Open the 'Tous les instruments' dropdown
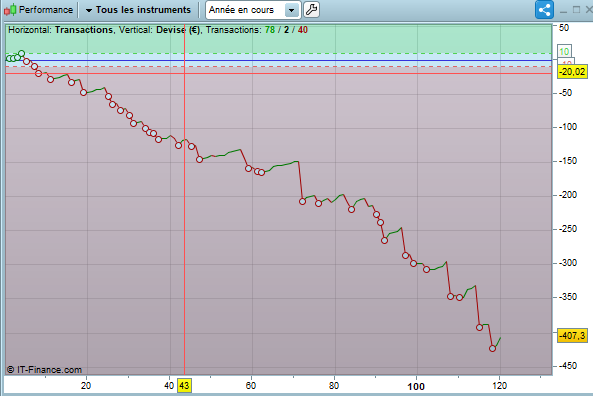The width and height of the screenshot is (593, 396). coord(138,10)
